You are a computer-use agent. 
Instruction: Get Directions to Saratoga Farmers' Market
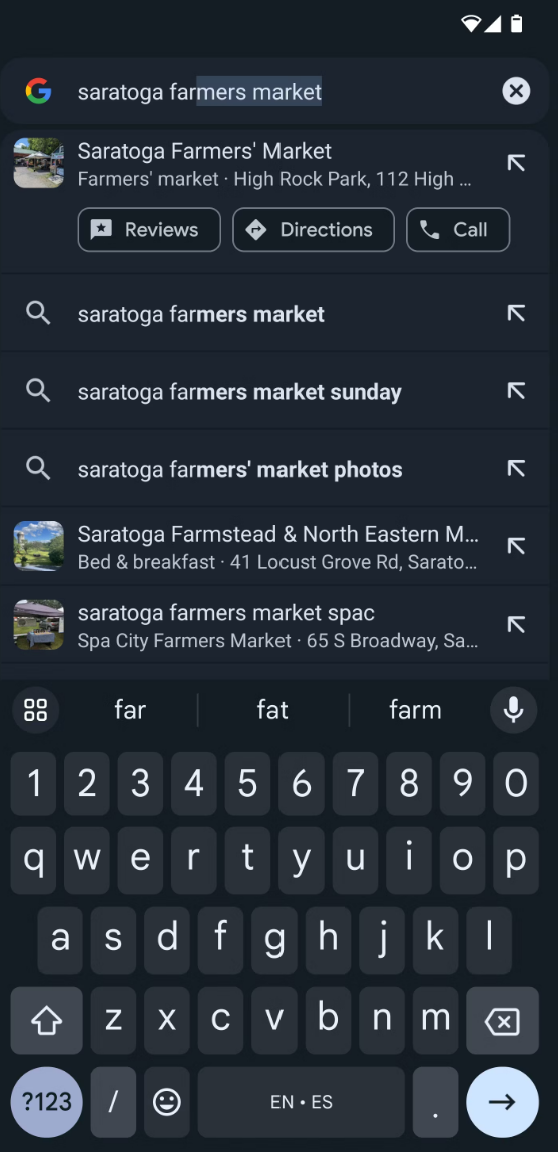point(314,230)
